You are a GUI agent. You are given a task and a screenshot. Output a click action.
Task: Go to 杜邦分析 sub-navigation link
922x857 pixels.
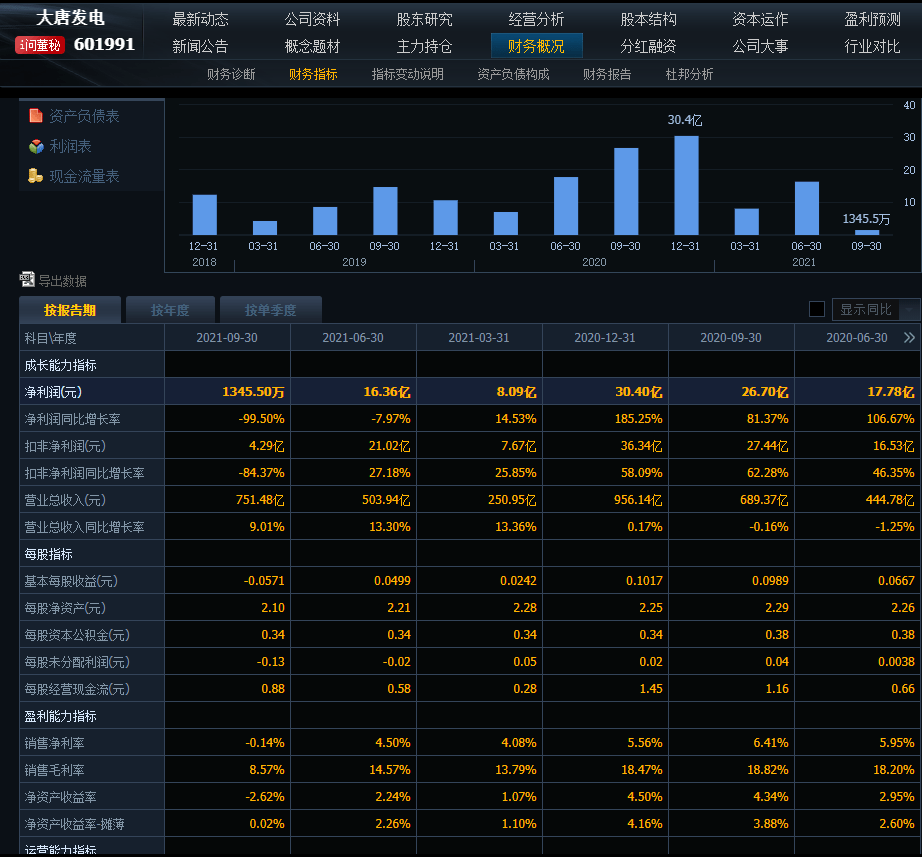click(x=689, y=74)
